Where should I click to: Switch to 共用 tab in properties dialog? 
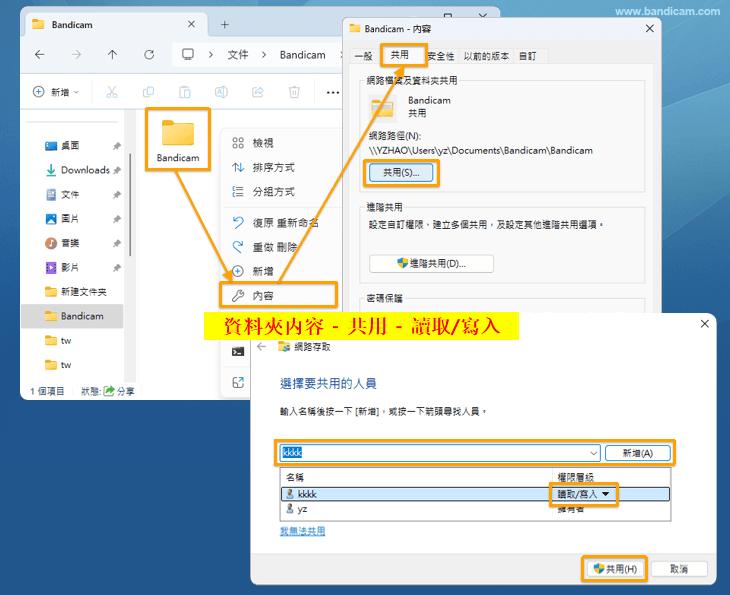[x=399, y=55]
